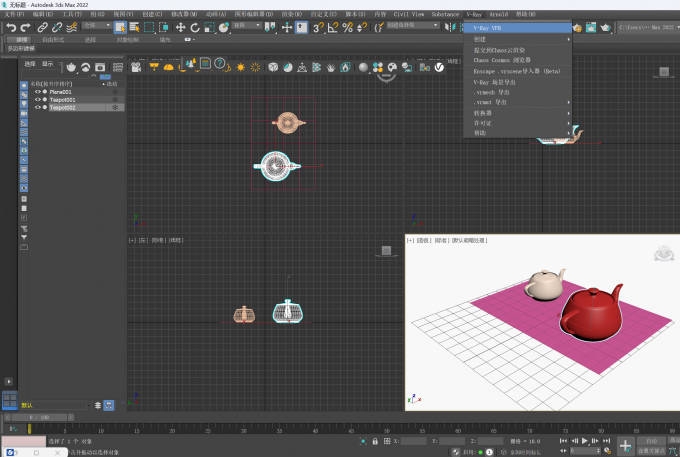Toggle visibility eye for Teapot001

point(37,100)
